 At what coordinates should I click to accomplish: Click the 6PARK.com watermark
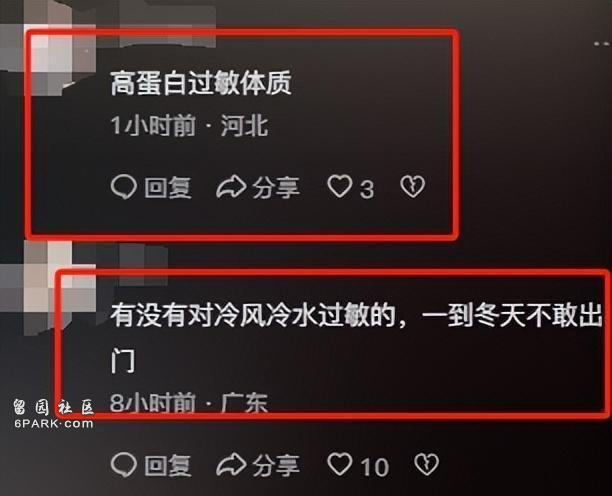pyautogui.click(x=54, y=424)
